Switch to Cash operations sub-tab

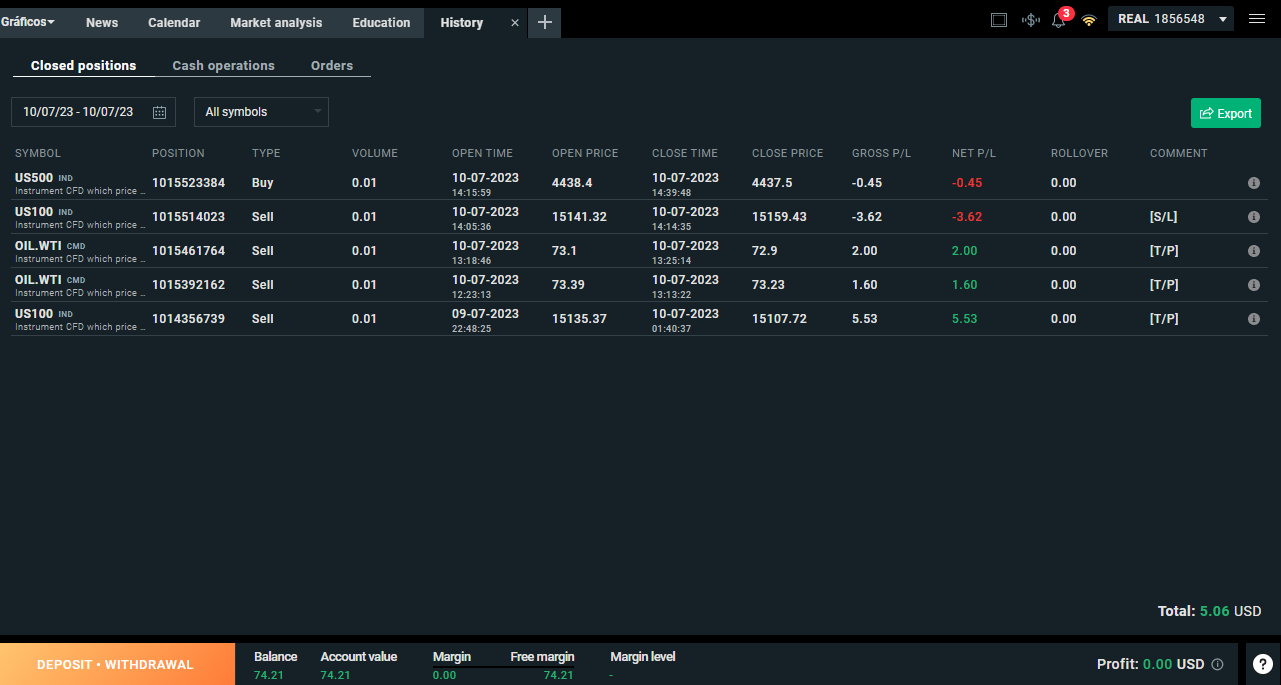[223, 65]
